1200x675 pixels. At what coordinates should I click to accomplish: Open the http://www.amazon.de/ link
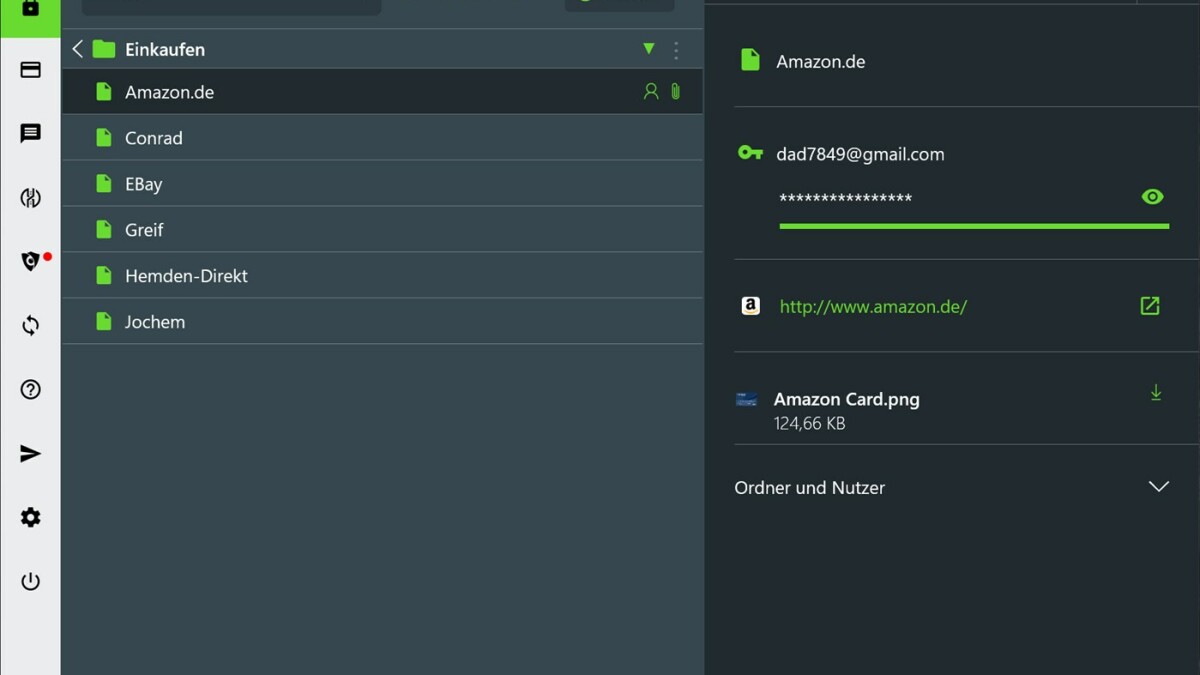[x=872, y=306]
